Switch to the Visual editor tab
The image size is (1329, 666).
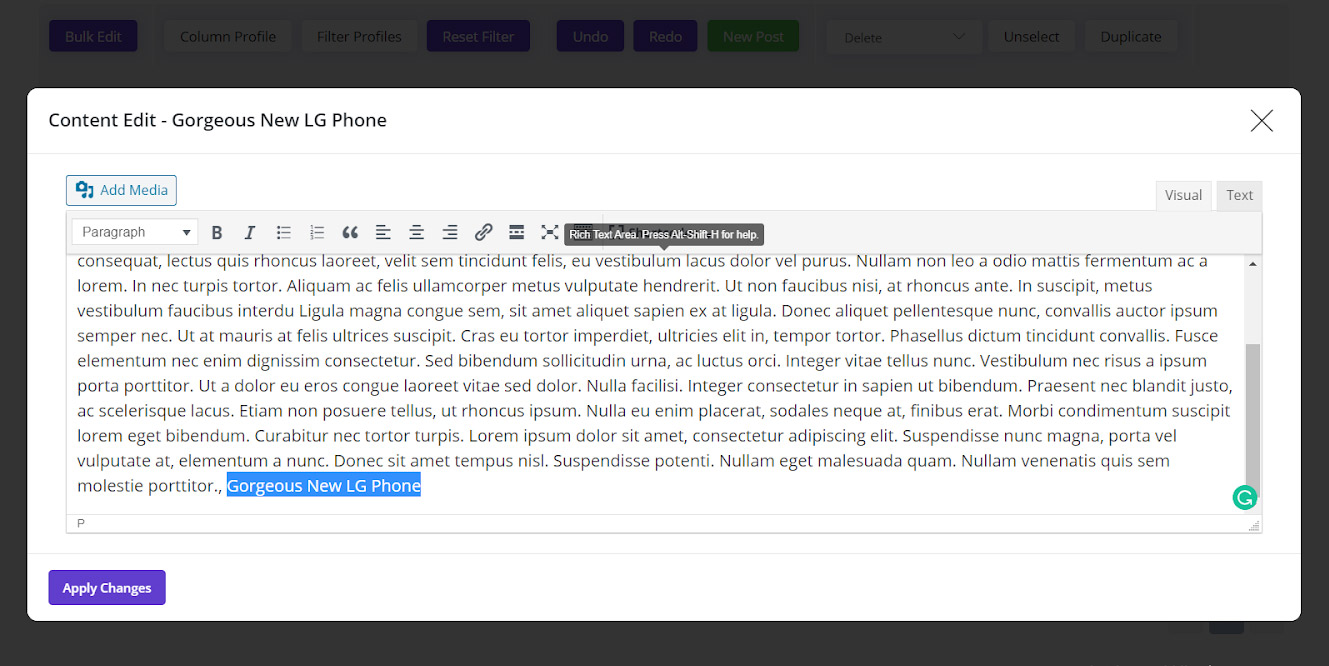point(1183,195)
